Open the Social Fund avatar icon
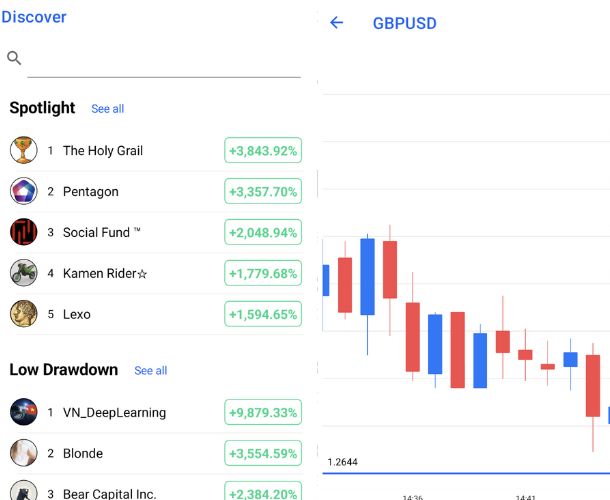The height and width of the screenshot is (500, 610). [x=23, y=232]
